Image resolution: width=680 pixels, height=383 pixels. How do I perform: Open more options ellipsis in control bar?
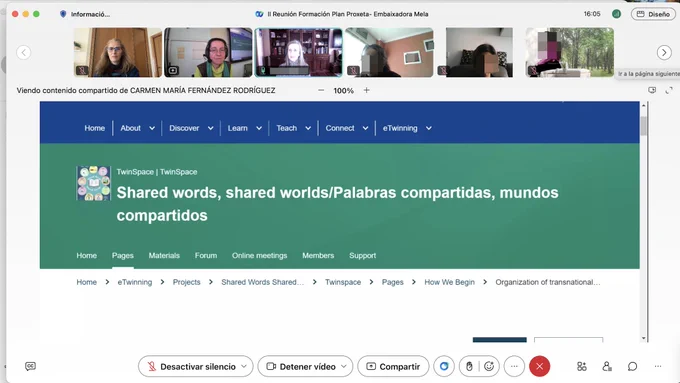pos(514,367)
